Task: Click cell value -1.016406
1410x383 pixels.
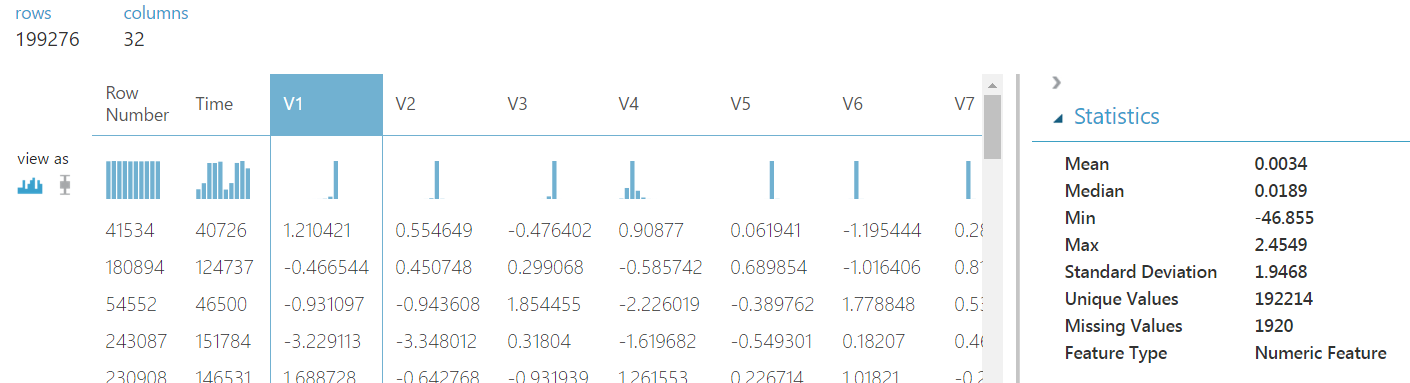Action: [882, 268]
